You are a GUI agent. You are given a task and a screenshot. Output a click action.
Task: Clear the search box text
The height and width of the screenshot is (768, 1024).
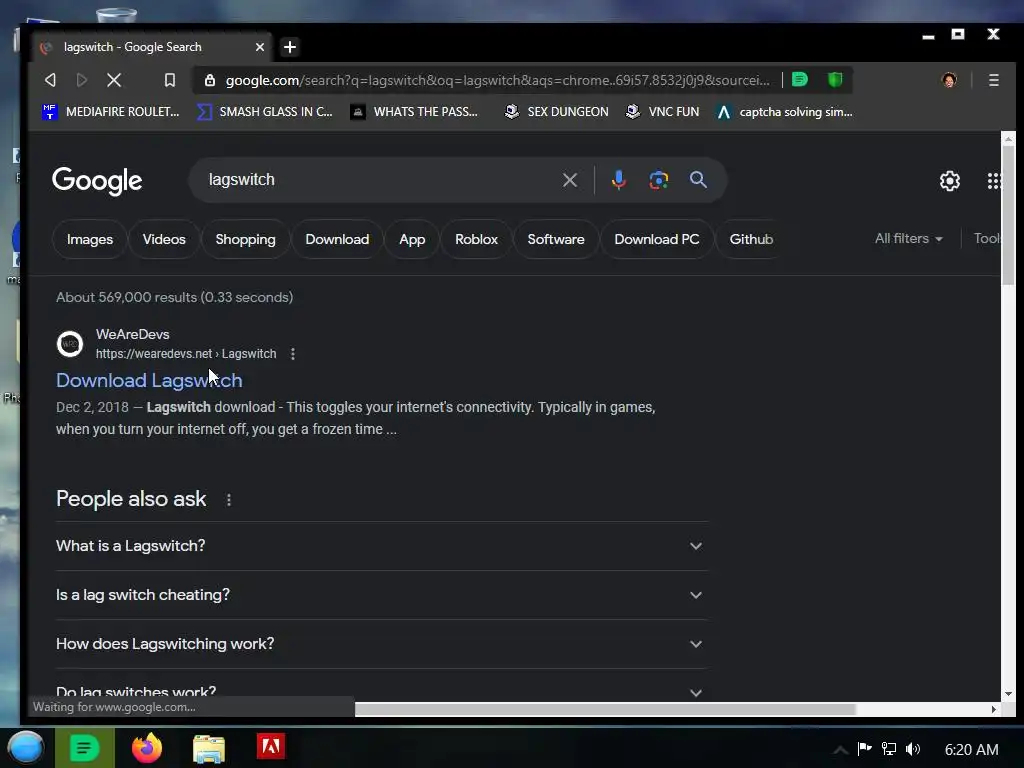[x=569, y=180]
